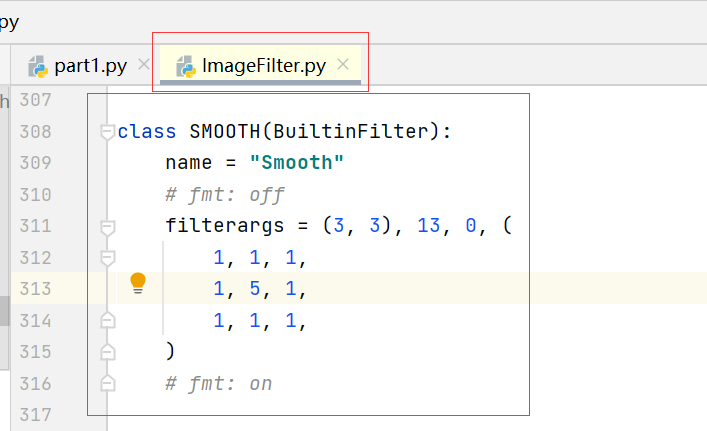Click the 'name' variable on line 309
Viewport: 707px width, 431px height.
[x=188, y=163]
